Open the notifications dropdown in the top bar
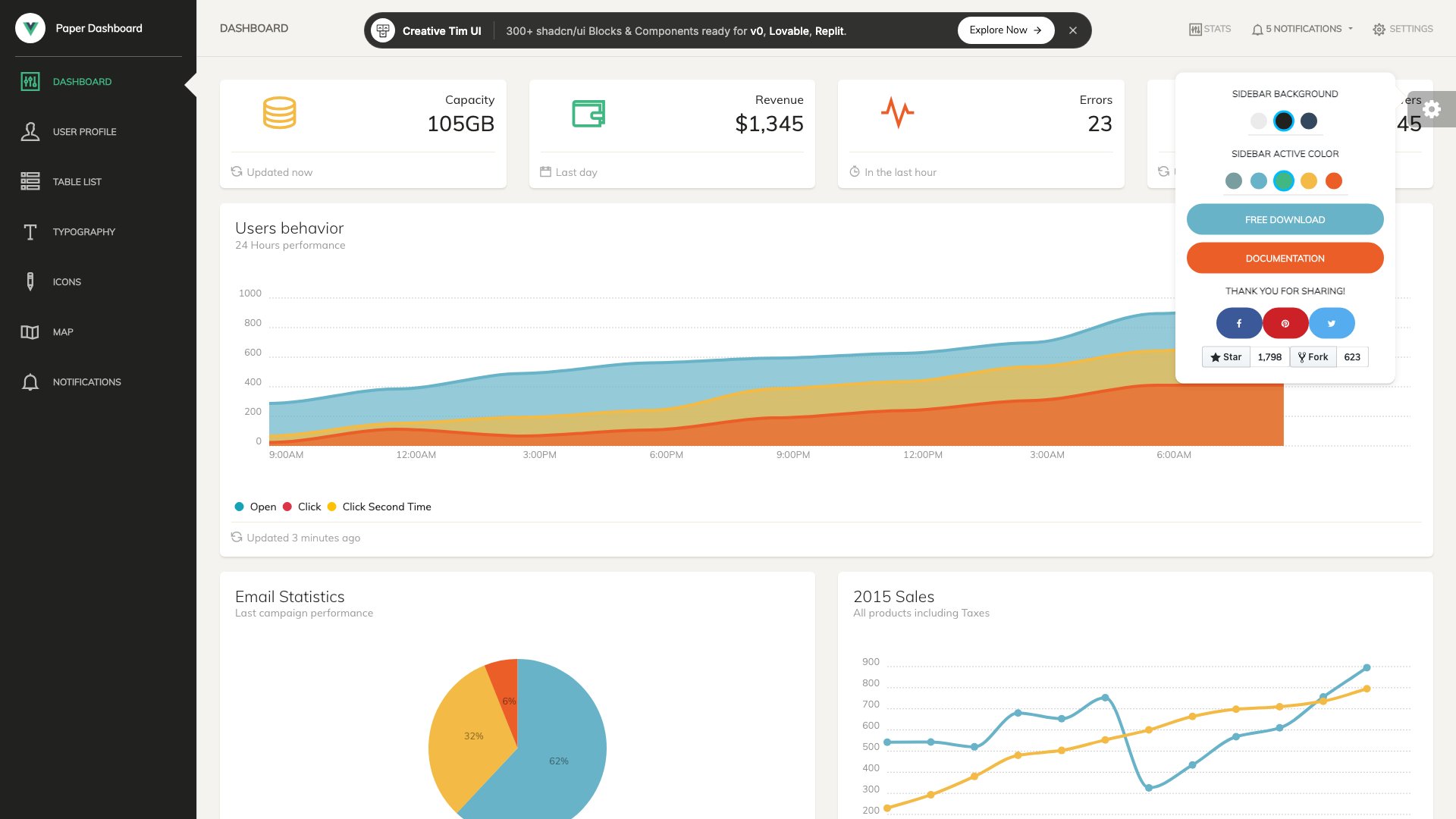1456x819 pixels. click(x=1301, y=29)
